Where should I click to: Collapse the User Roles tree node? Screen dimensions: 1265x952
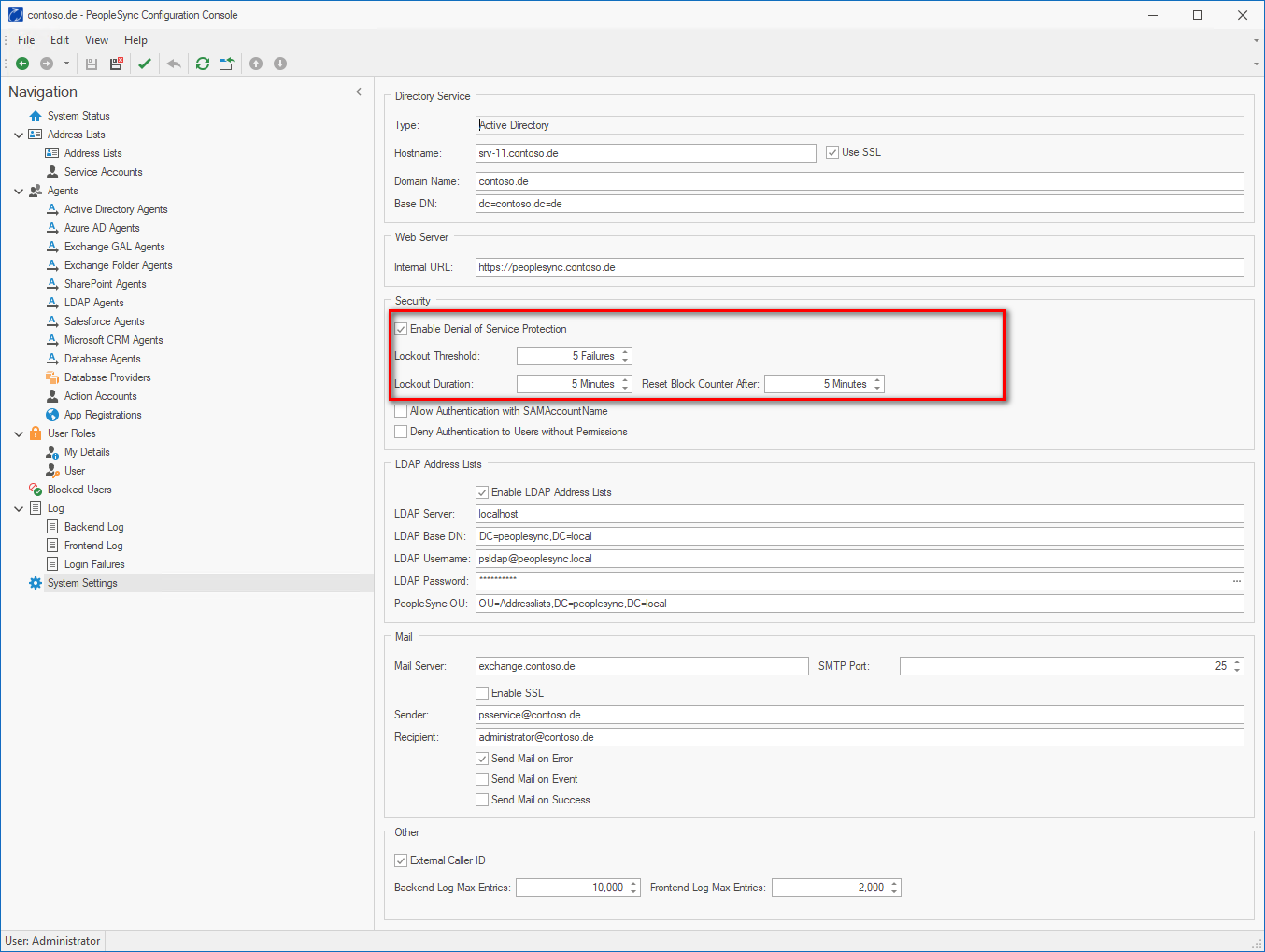pyautogui.click(x=19, y=433)
